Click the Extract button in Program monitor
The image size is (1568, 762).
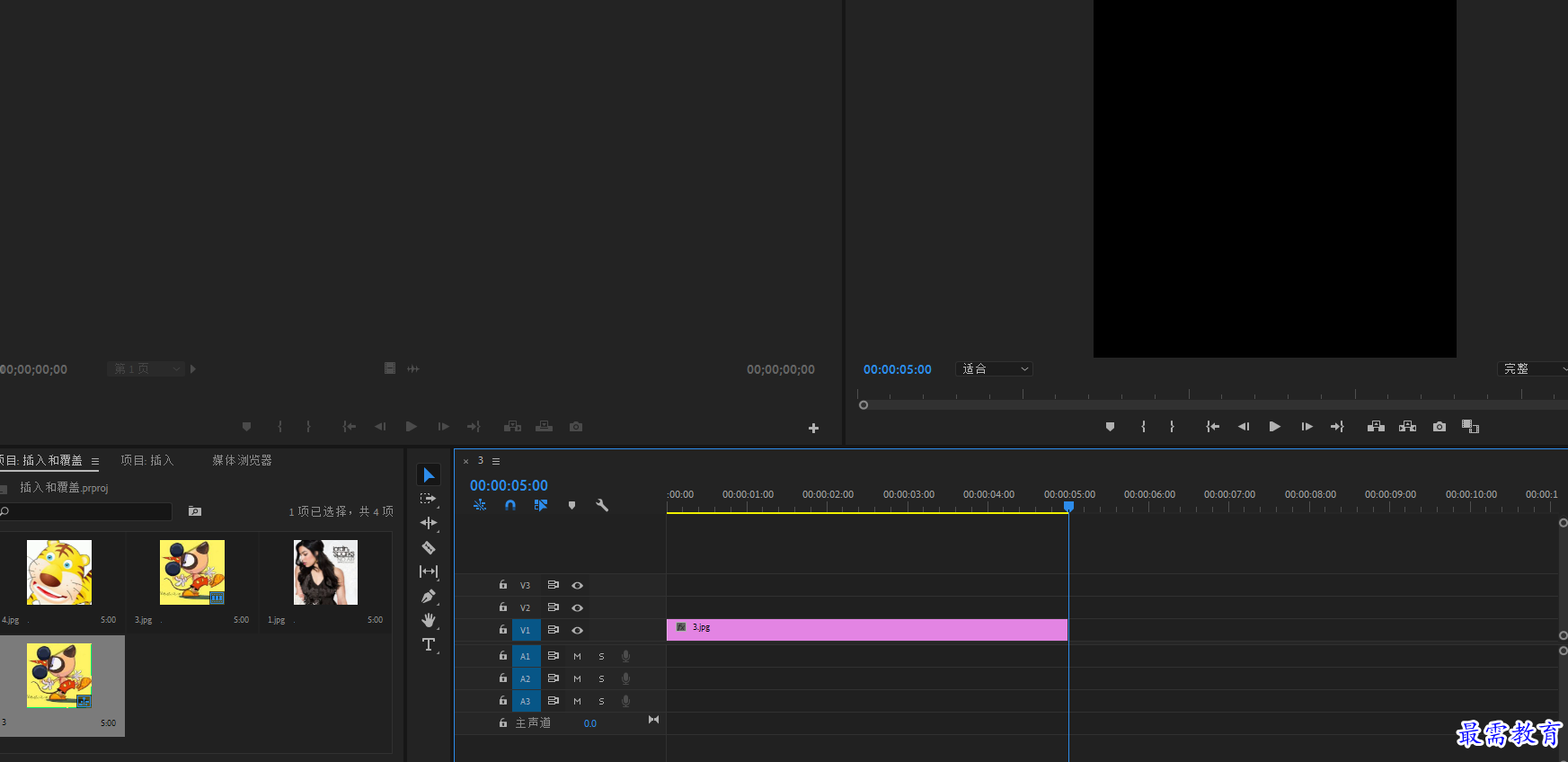[1407, 427]
